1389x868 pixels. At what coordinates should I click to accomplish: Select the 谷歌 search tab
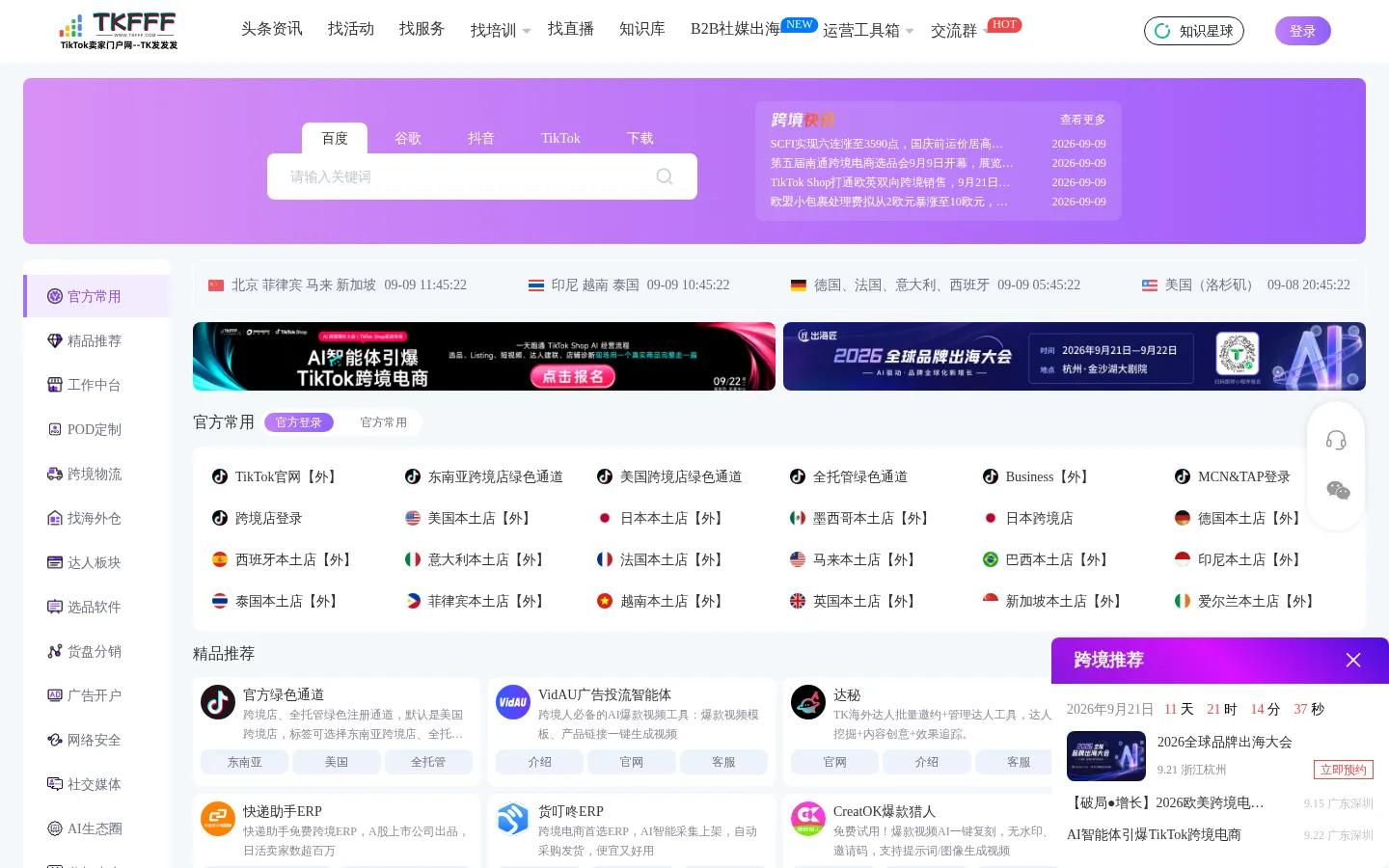tap(408, 139)
